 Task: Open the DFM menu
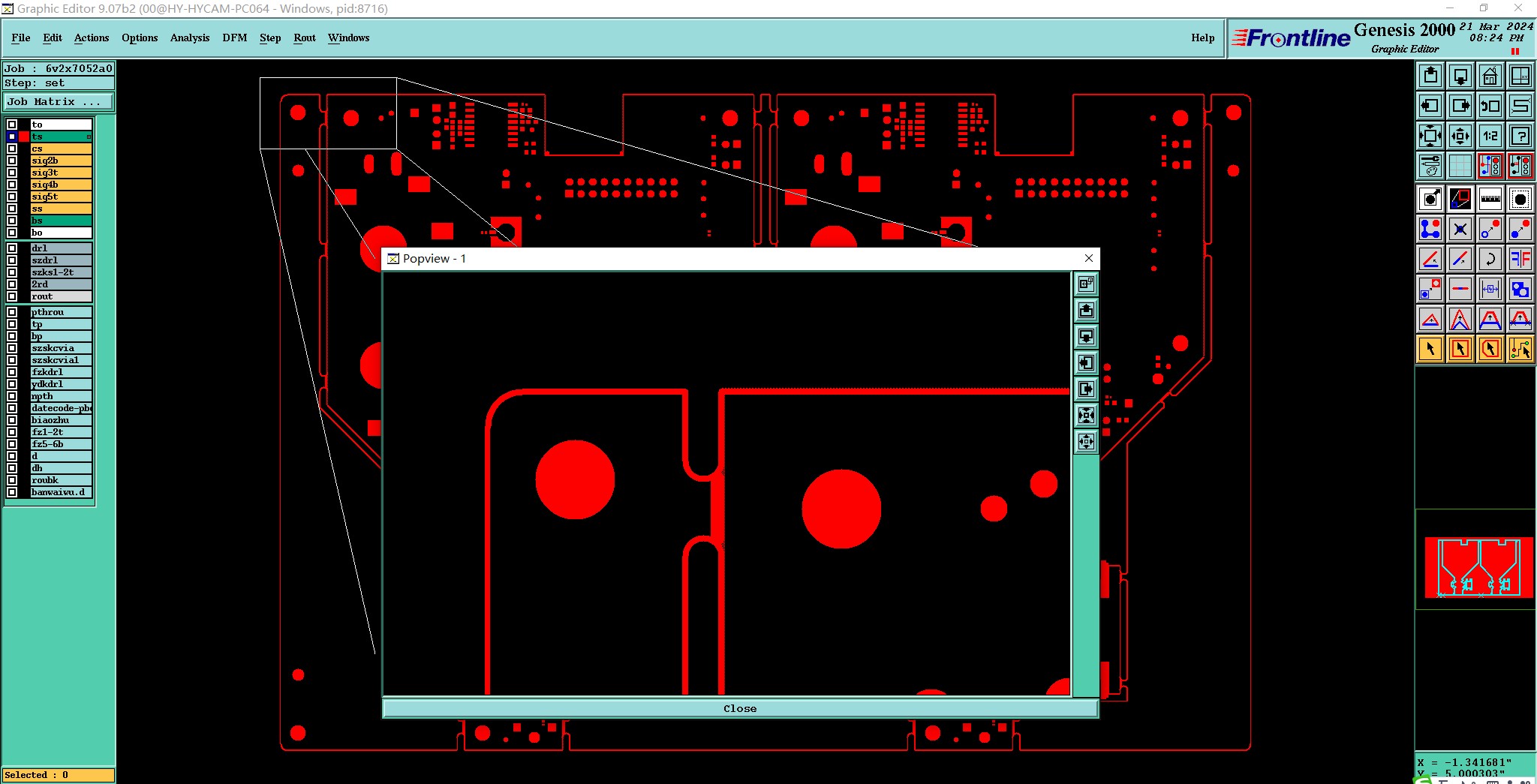(x=234, y=38)
